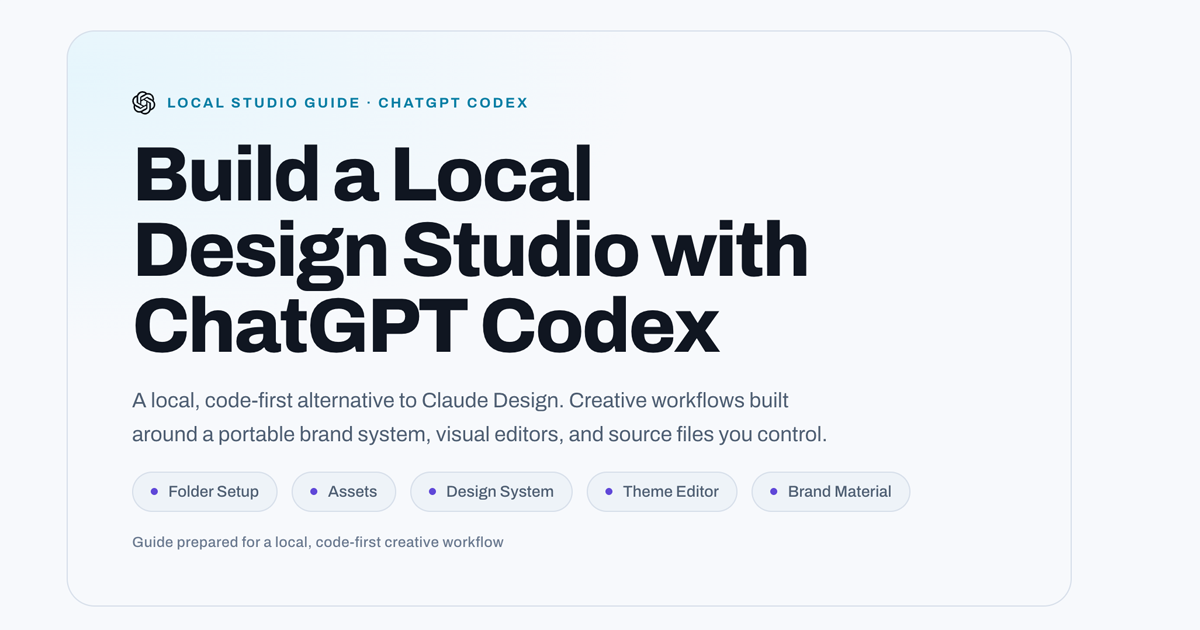Click the 'LOCAL STUDIO GUIDE · CHATGPT CODEX' eyebrow text
The width and height of the screenshot is (1200, 630).
(347, 103)
